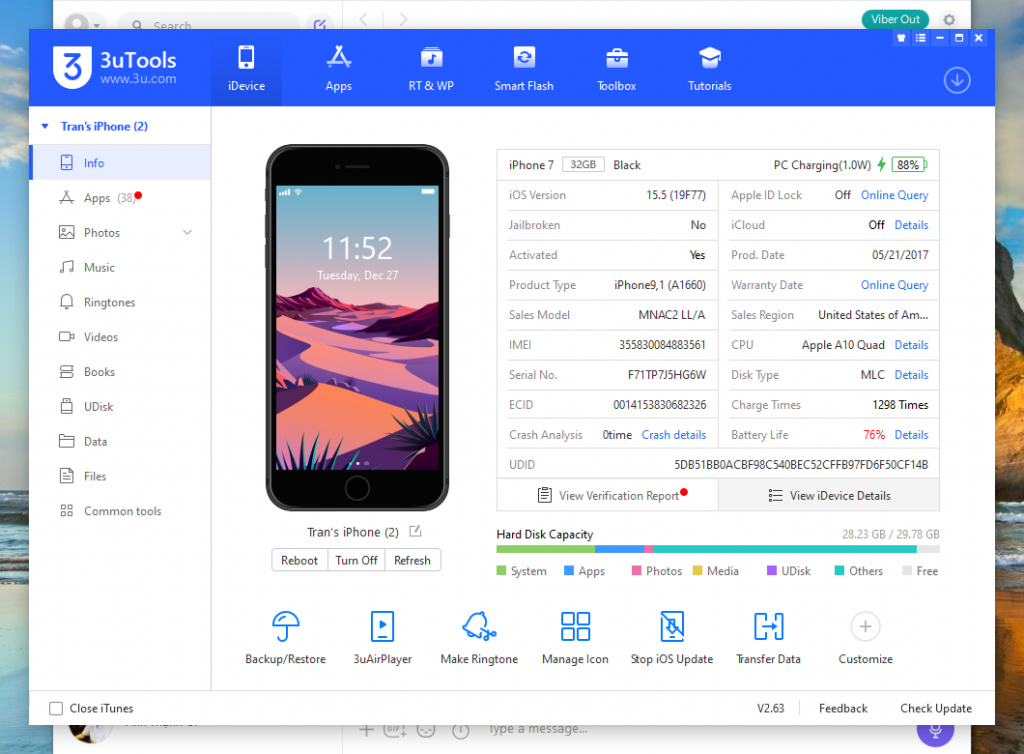Open Smart Flash tab
This screenshot has width=1024, height=754.
point(524,68)
